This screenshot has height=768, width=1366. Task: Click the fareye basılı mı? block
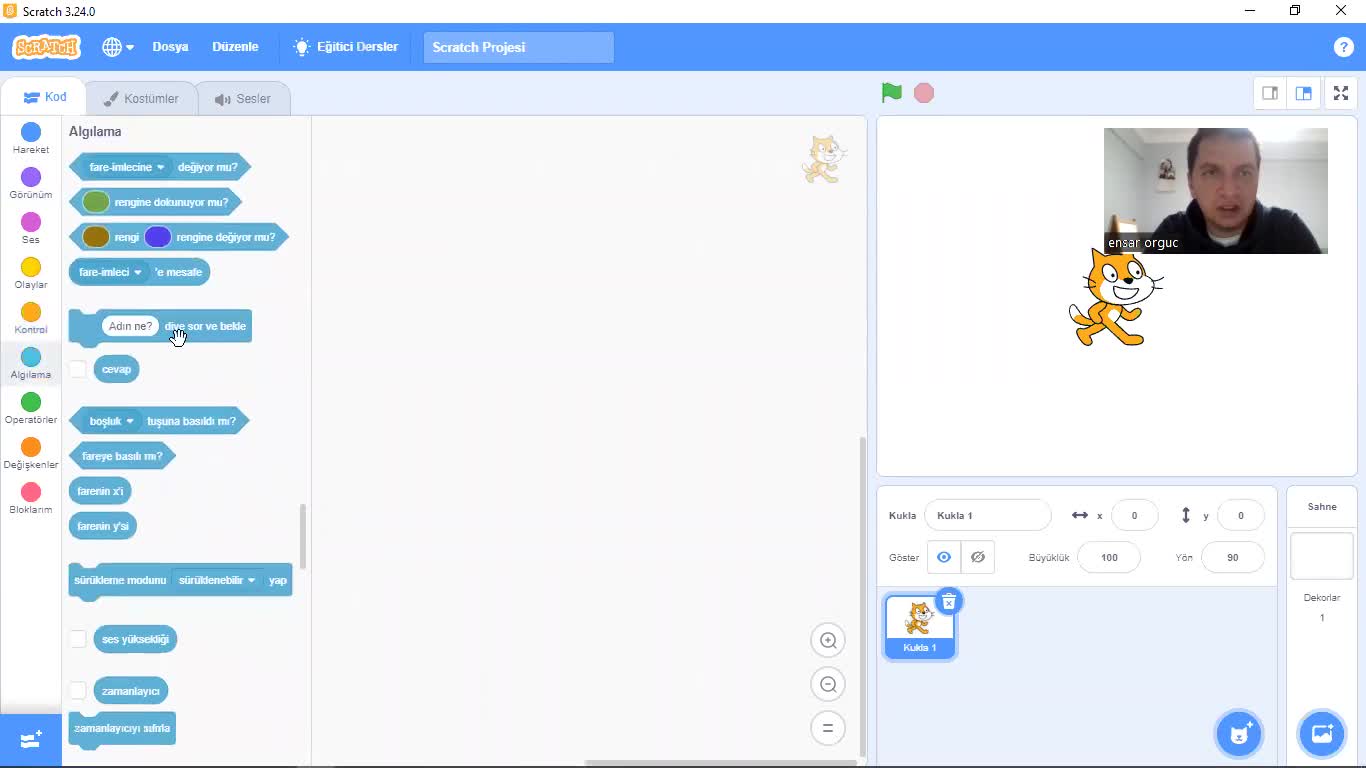coord(122,456)
